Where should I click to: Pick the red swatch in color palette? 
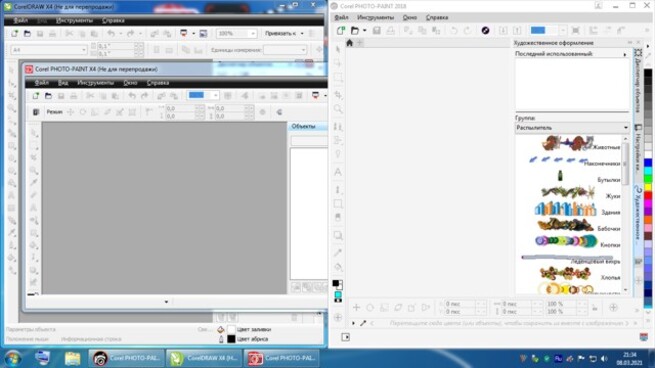(648, 195)
